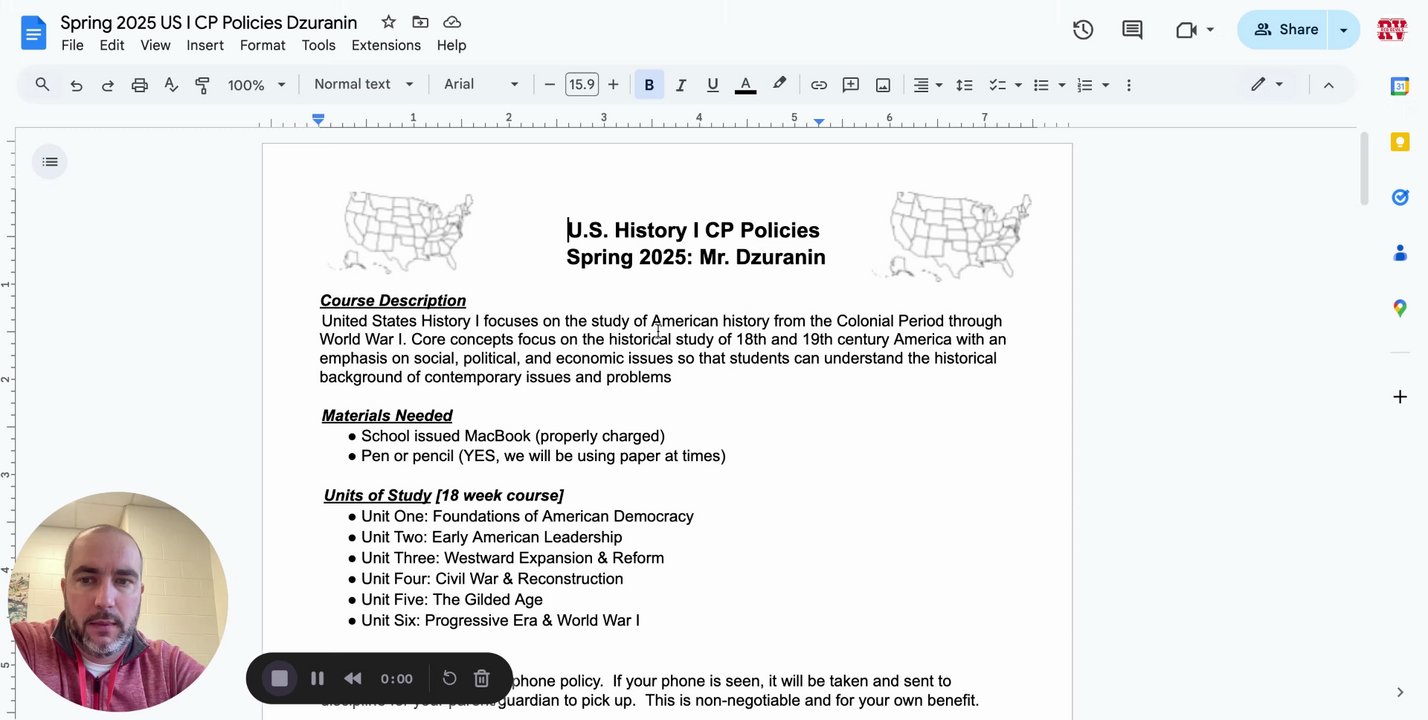Choose a highlight color
1428x720 pixels.
779,85
